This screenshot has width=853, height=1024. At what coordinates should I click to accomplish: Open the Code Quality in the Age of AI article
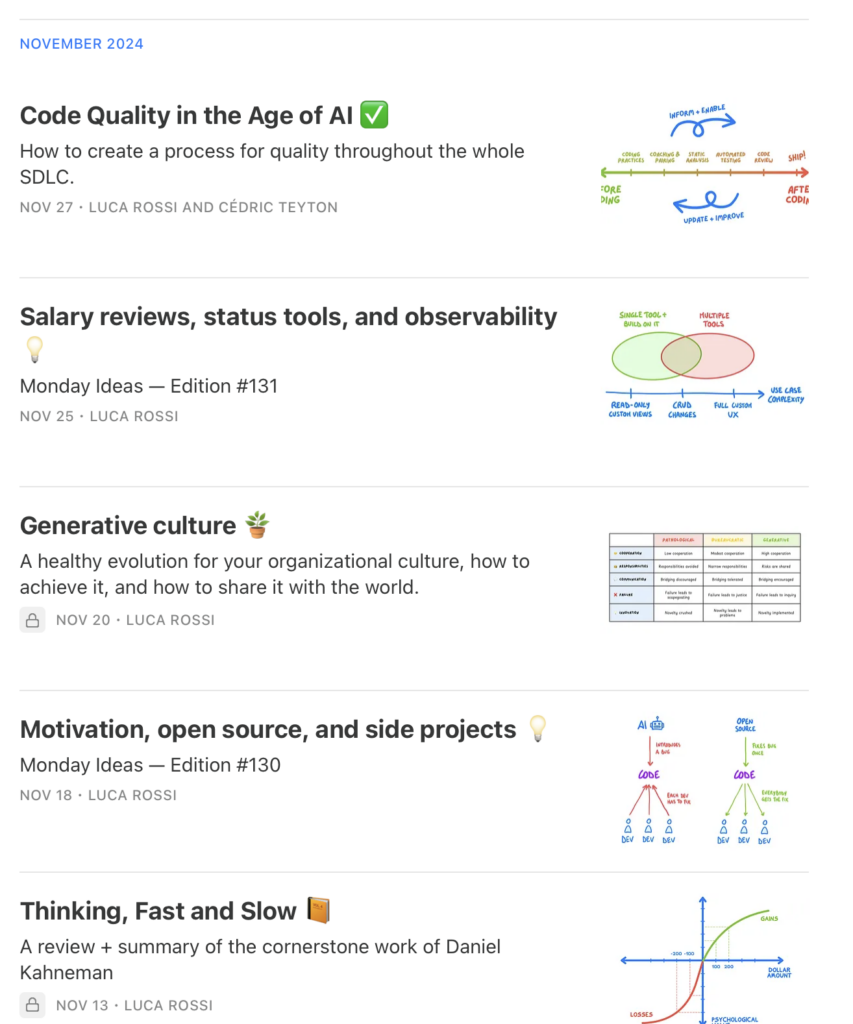tap(186, 116)
